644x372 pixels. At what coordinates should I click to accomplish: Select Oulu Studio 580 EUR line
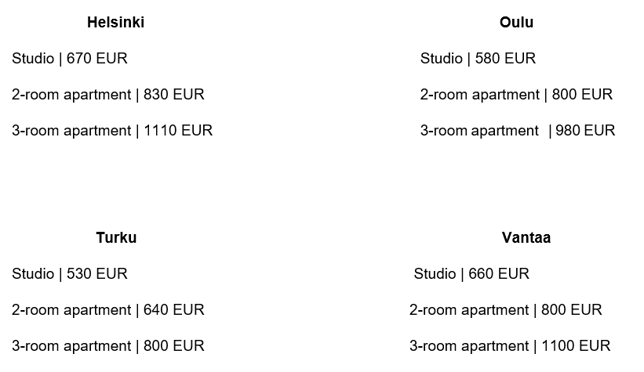pos(478,59)
